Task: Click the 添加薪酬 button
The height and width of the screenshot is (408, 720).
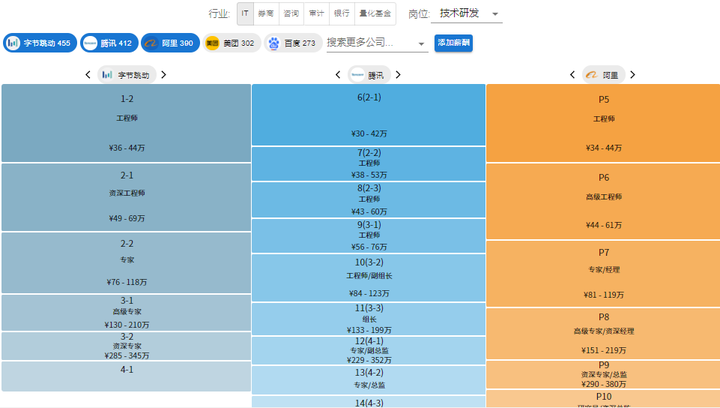Action: coord(454,43)
